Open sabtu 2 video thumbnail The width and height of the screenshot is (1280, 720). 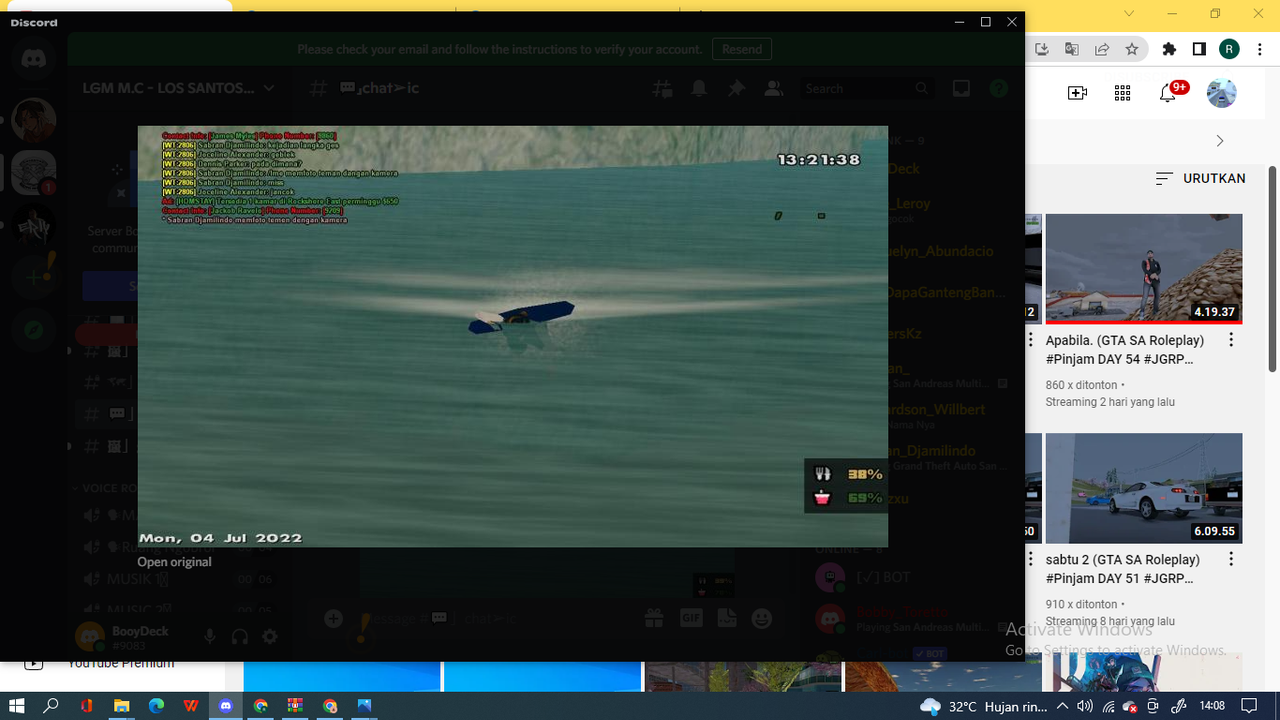click(1144, 488)
